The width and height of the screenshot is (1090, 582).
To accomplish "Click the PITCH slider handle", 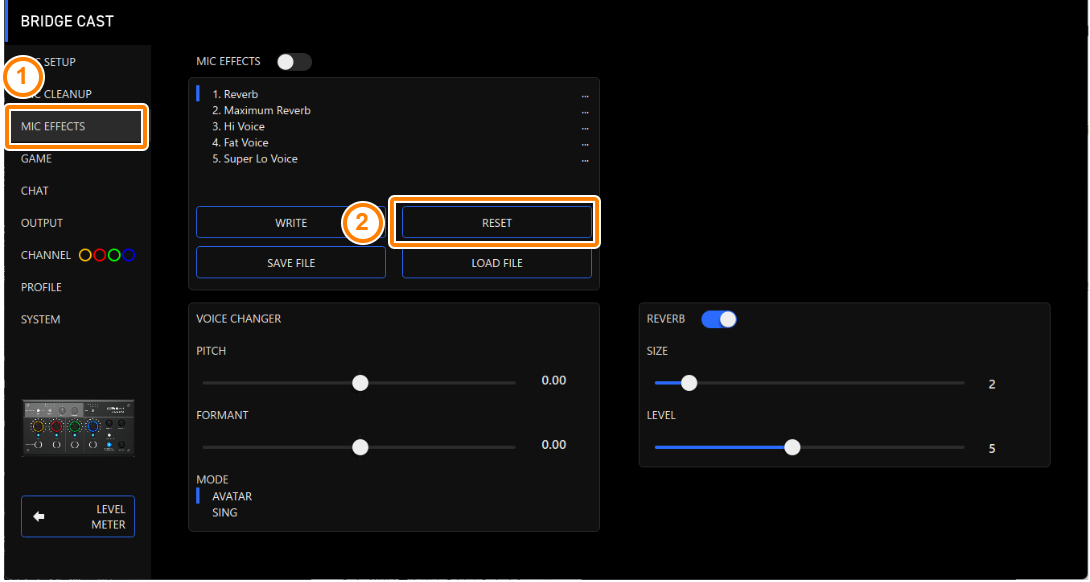I will pos(359,383).
